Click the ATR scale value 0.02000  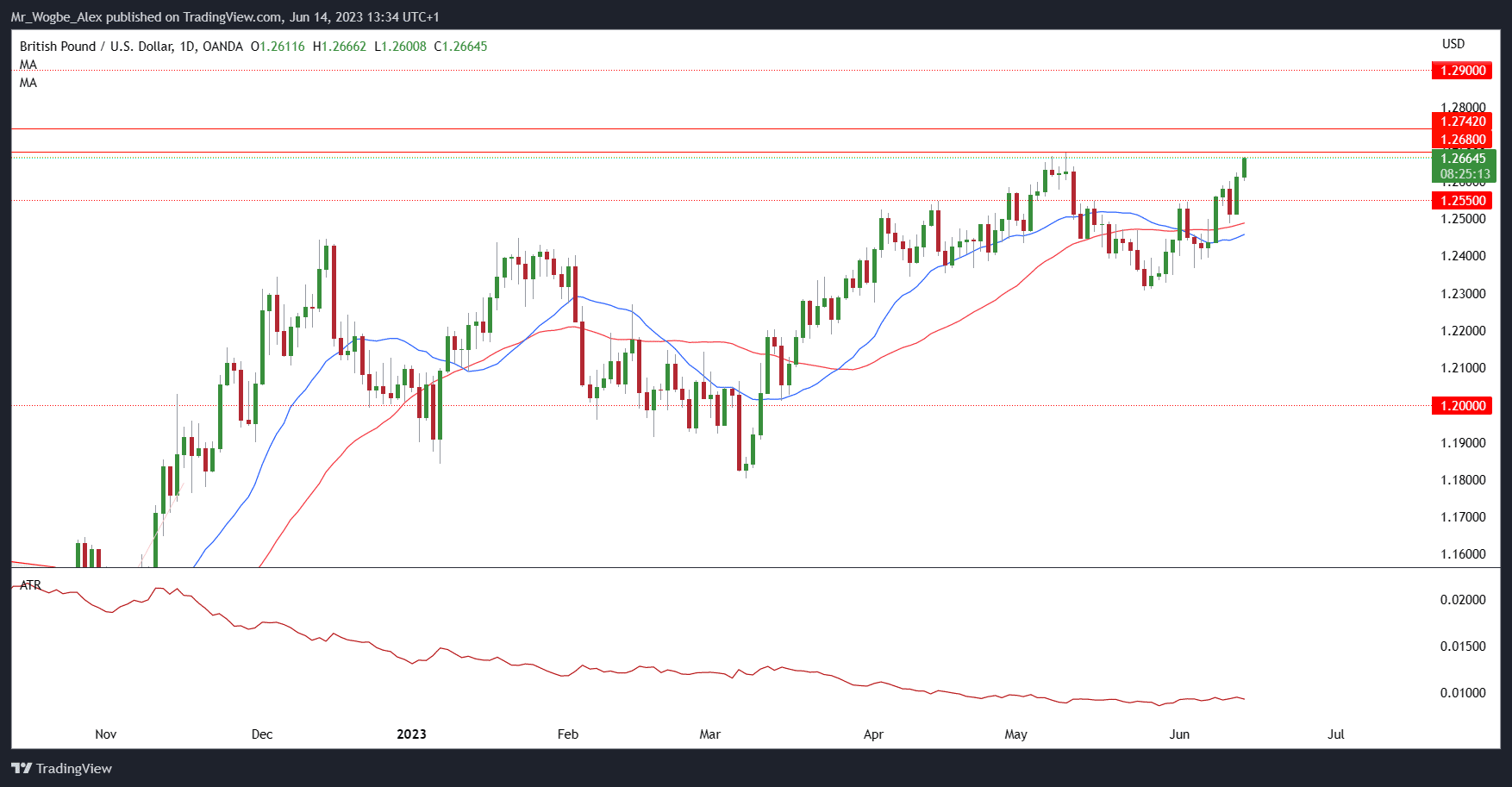click(1463, 600)
